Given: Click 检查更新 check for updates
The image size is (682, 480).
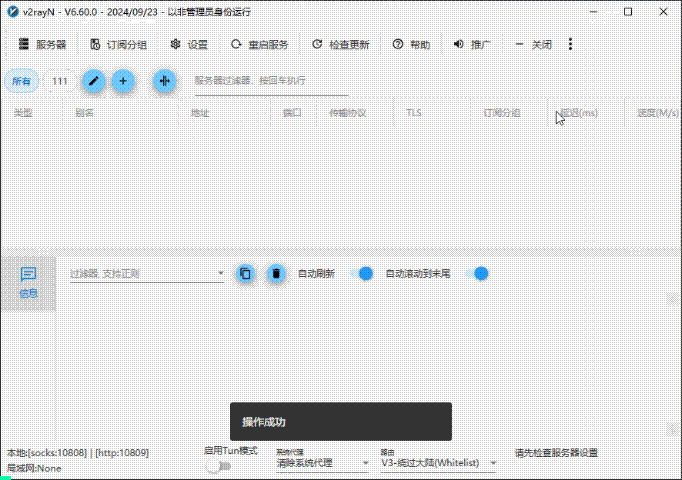Looking at the screenshot, I should point(341,44).
